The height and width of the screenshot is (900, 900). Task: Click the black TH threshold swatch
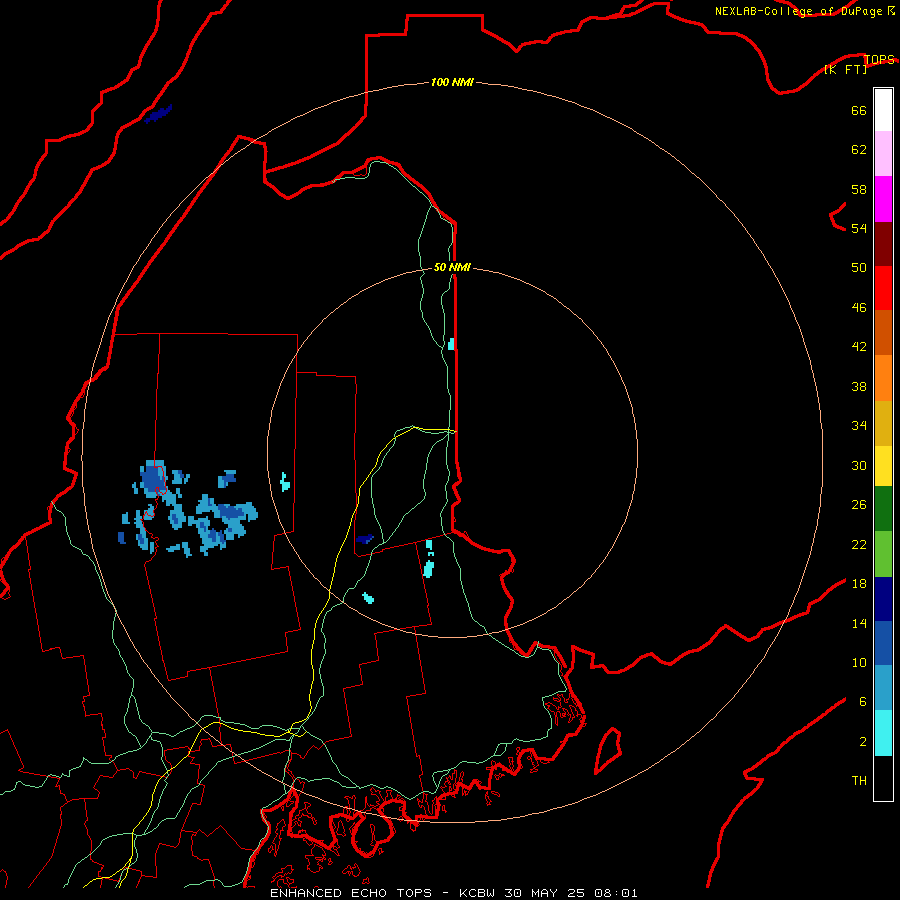point(883,778)
